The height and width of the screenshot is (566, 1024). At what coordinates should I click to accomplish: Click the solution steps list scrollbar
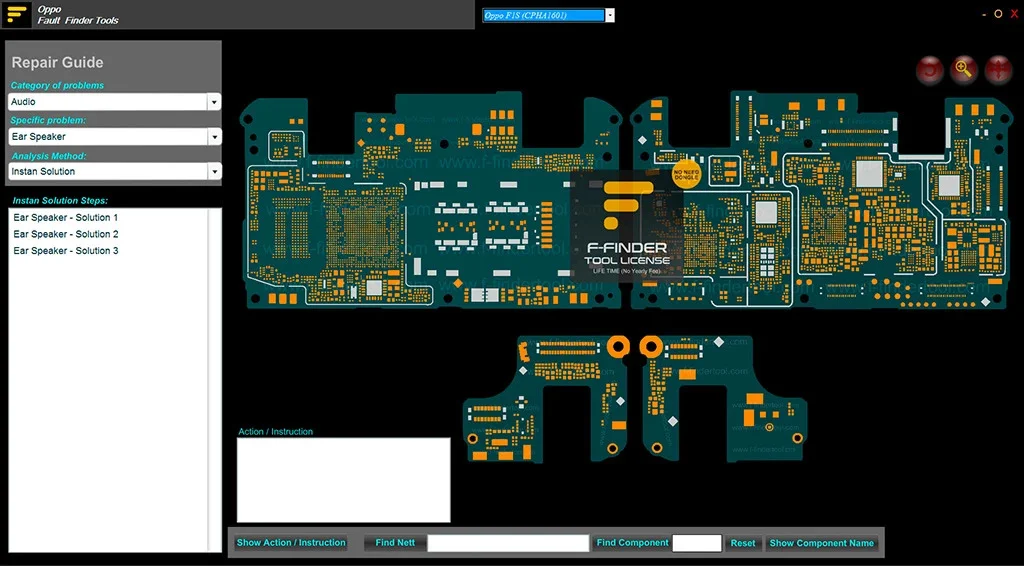[x=214, y=380]
